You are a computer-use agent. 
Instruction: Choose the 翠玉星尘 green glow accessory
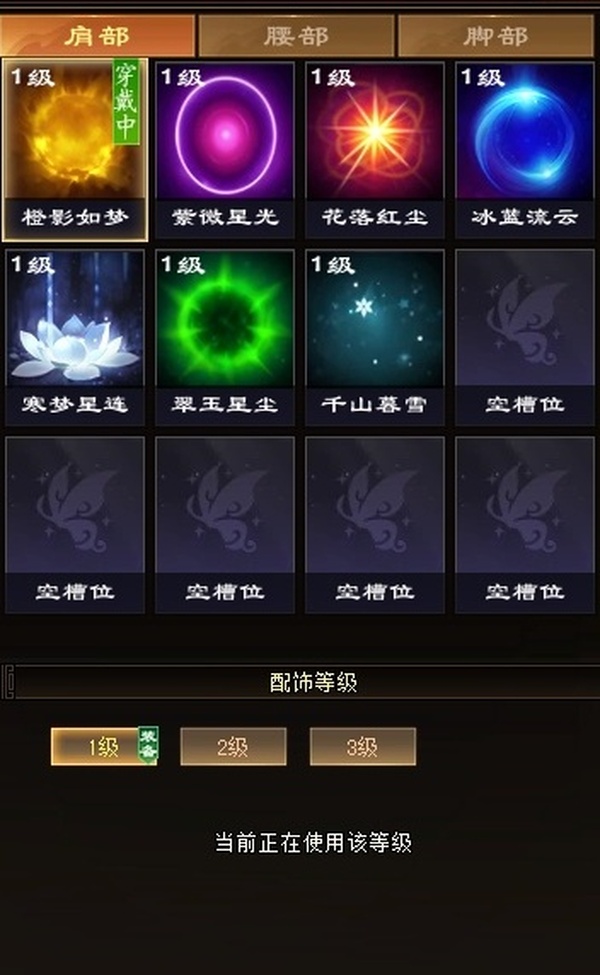pyautogui.click(x=224, y=337)
